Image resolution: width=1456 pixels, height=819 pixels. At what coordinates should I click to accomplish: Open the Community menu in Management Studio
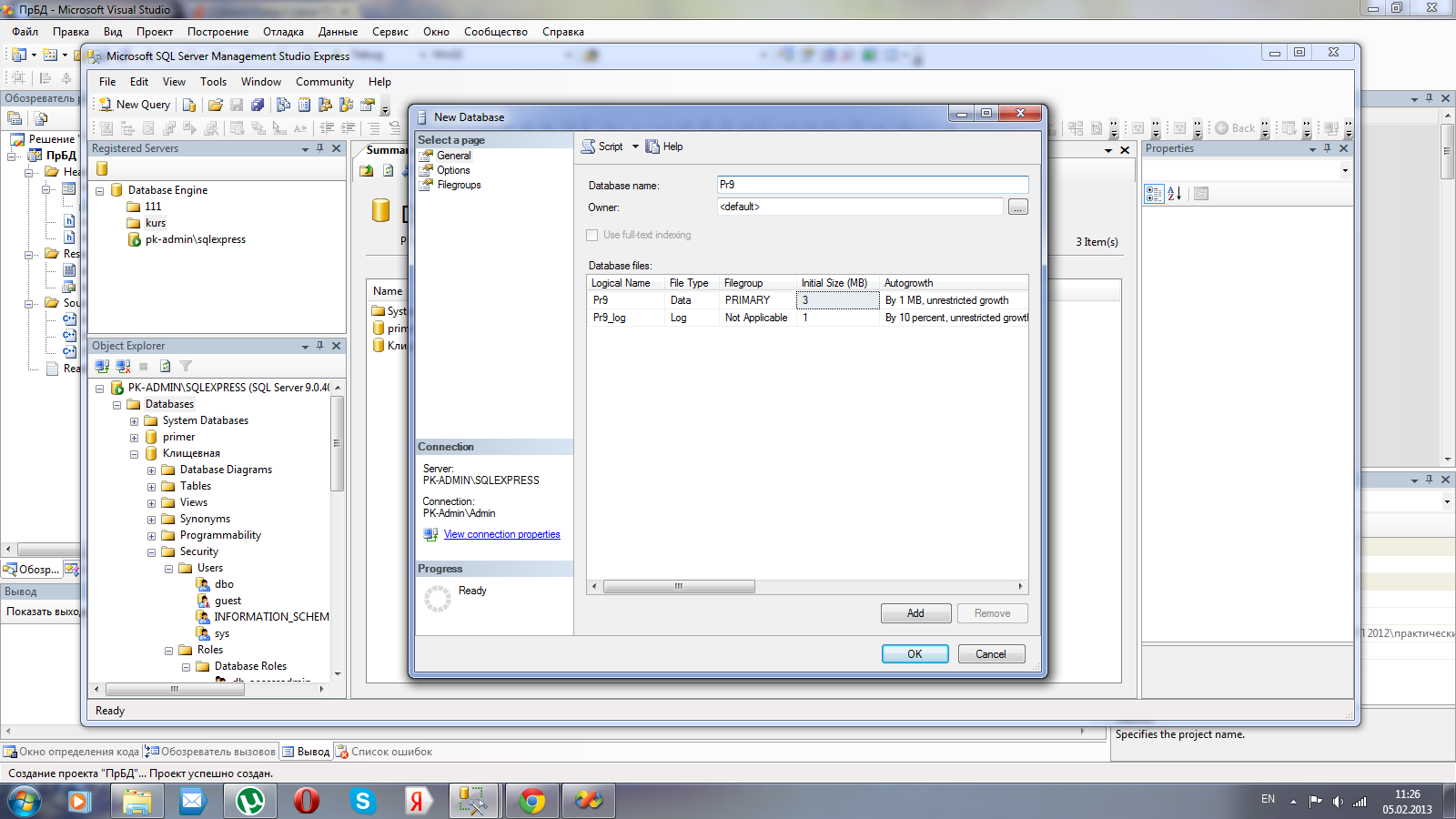coord(324,82)
